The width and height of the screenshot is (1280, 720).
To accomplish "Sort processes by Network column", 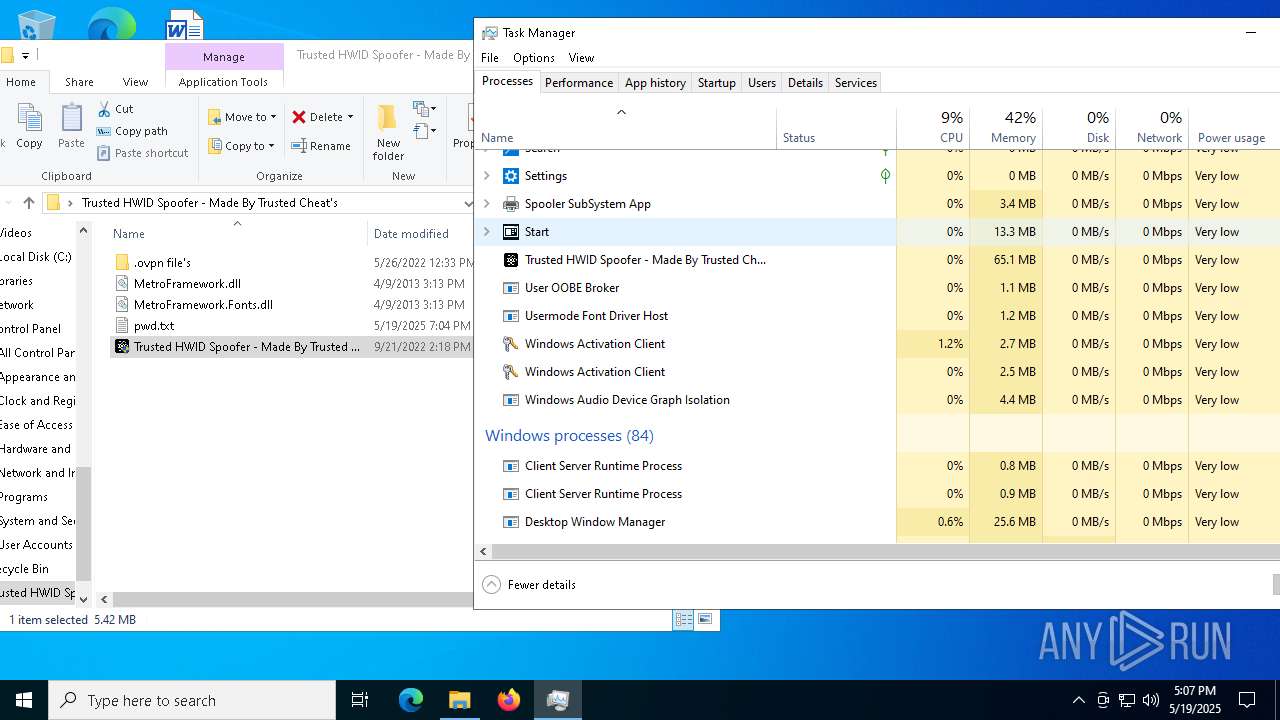I will pos(1152,127).
